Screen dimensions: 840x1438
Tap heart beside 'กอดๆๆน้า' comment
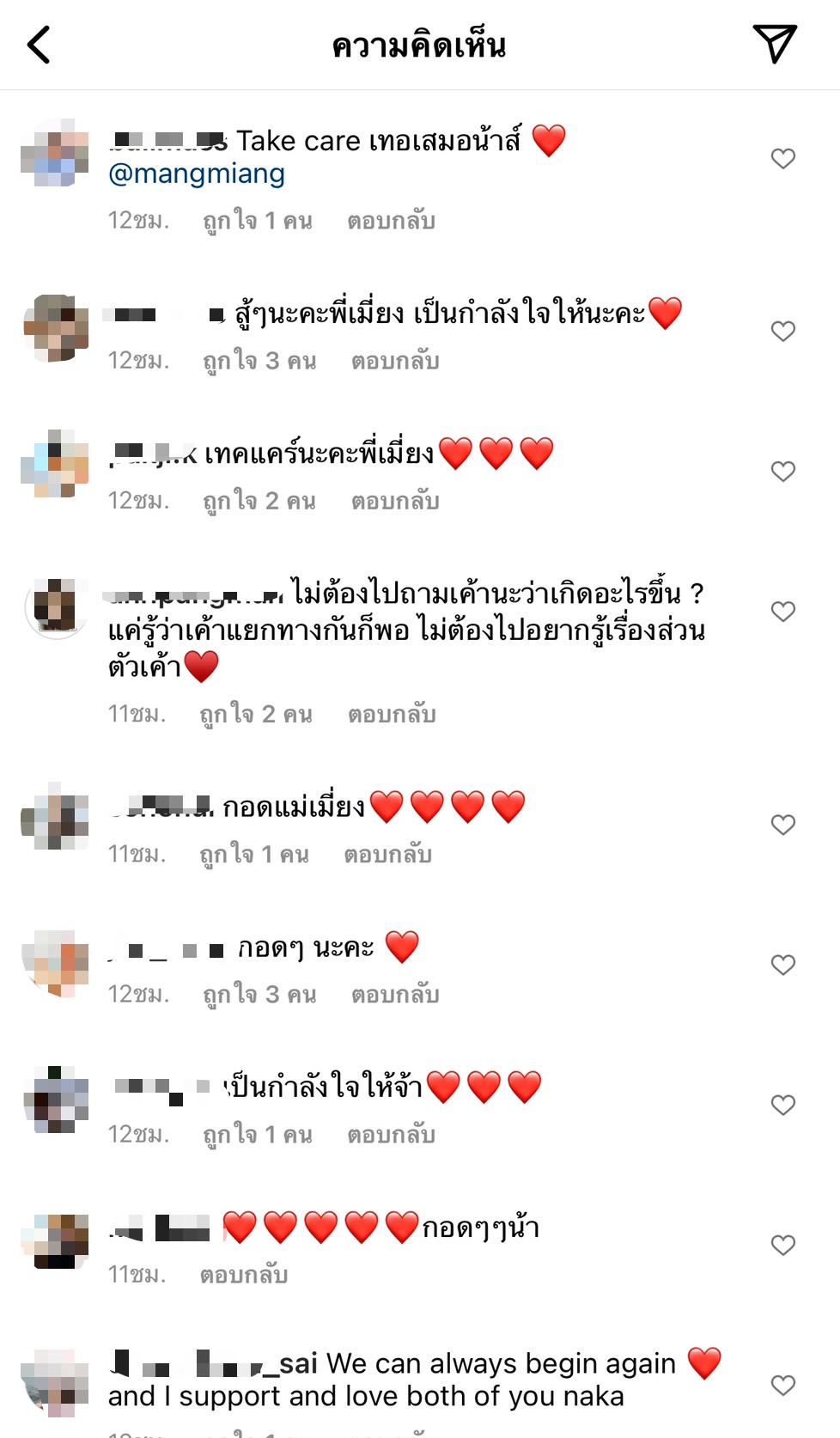(782, 1245)
